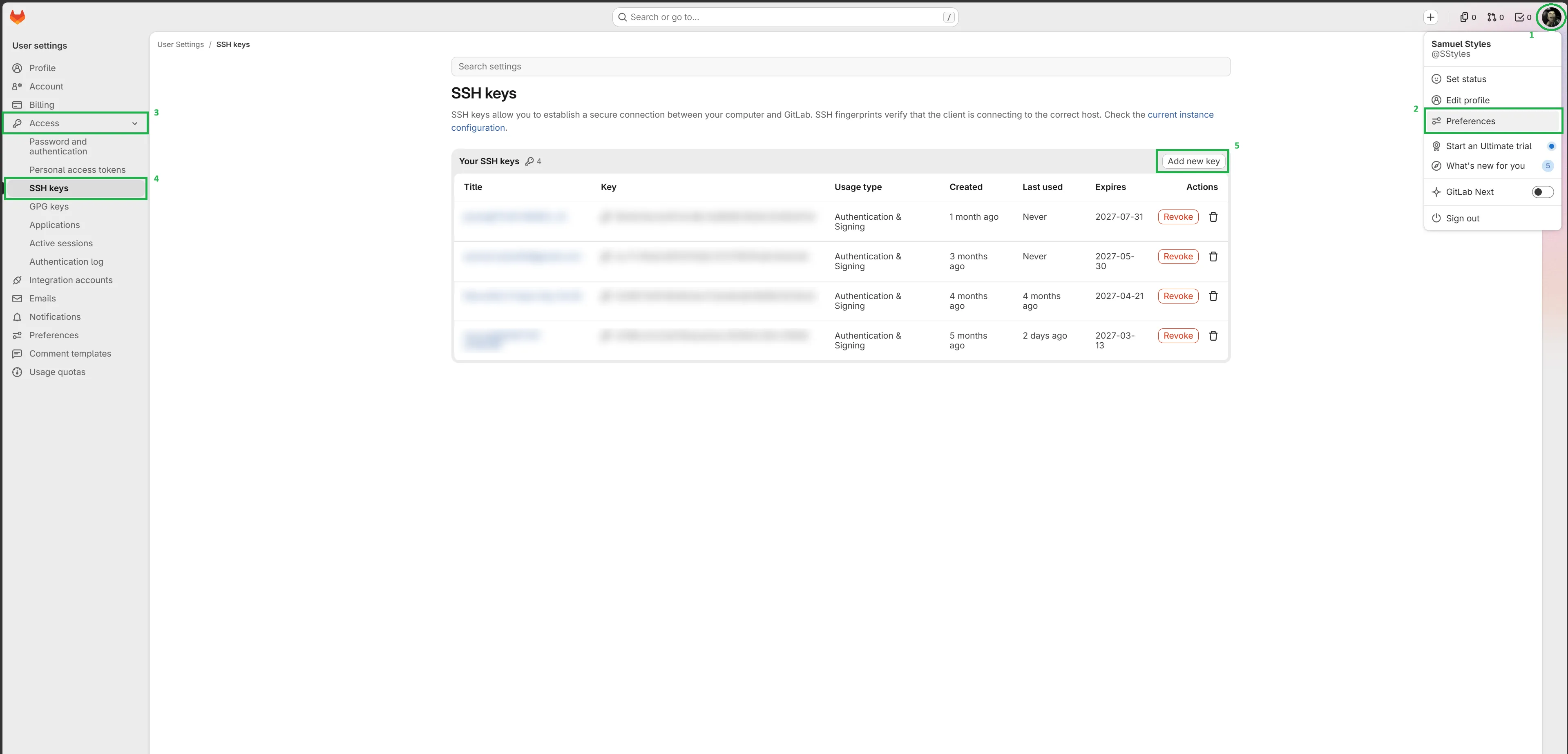The height and width of the screenshot is (754, 1568).
Task: Open the current instance configuration link
Action: coord(1180,114)
